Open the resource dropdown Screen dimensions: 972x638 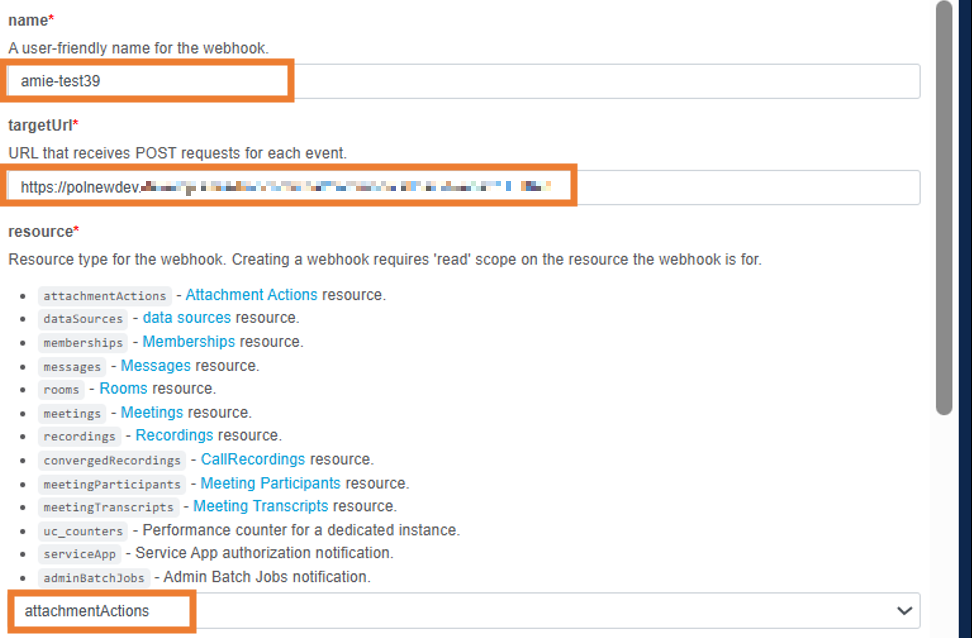click(462, 610)
